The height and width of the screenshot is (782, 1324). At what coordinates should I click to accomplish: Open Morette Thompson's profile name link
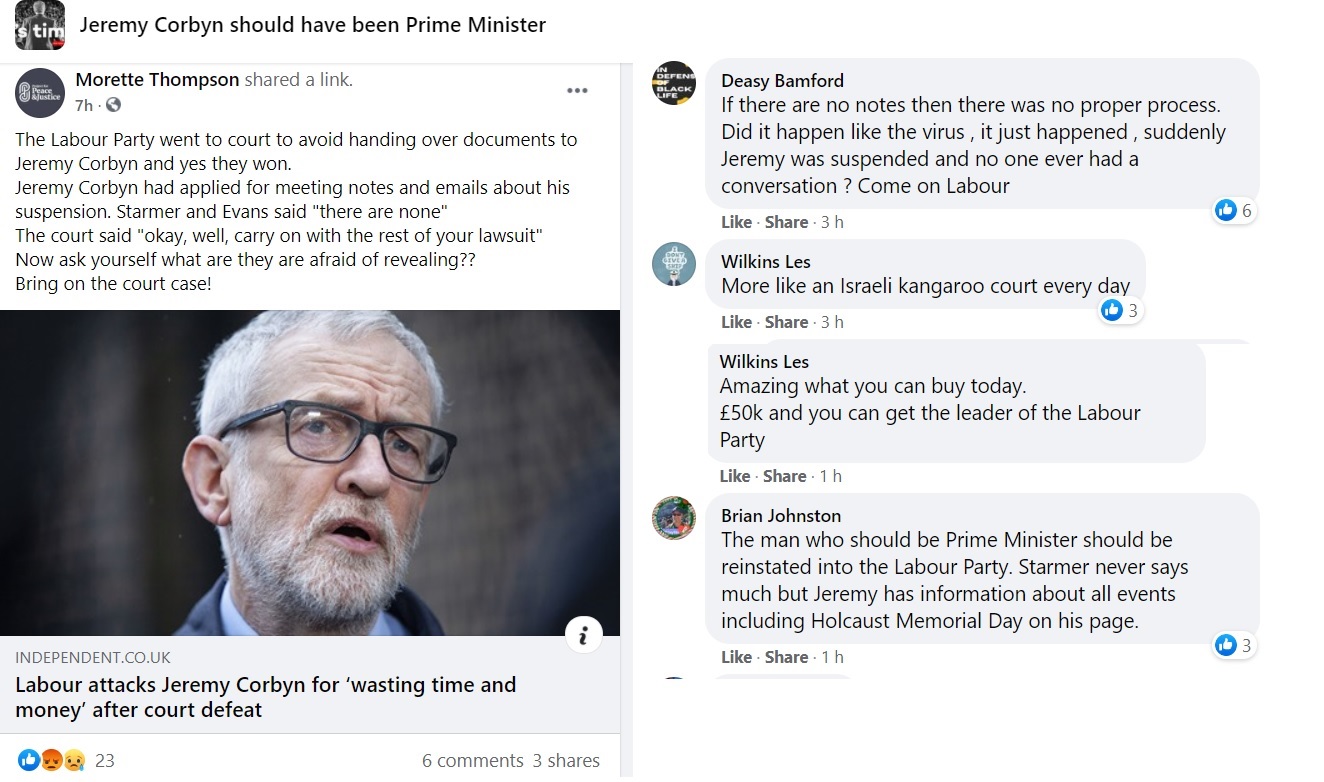tap(157, 80)
